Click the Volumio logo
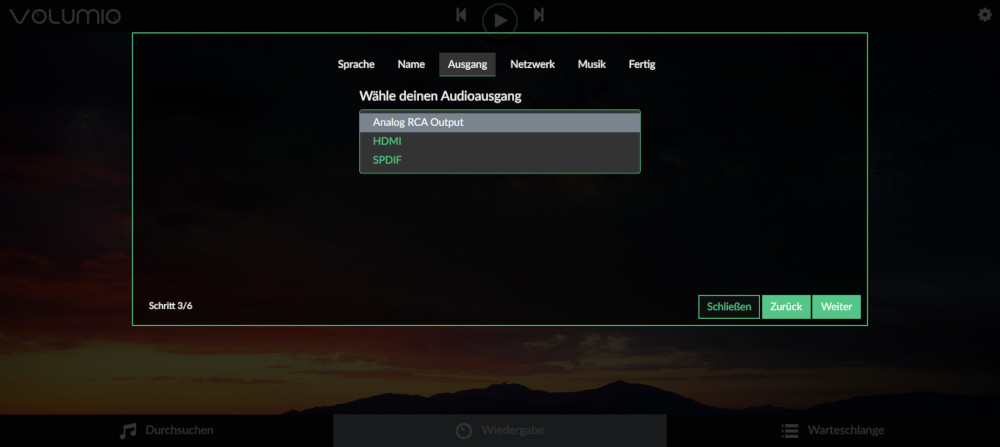 point(65,17)
